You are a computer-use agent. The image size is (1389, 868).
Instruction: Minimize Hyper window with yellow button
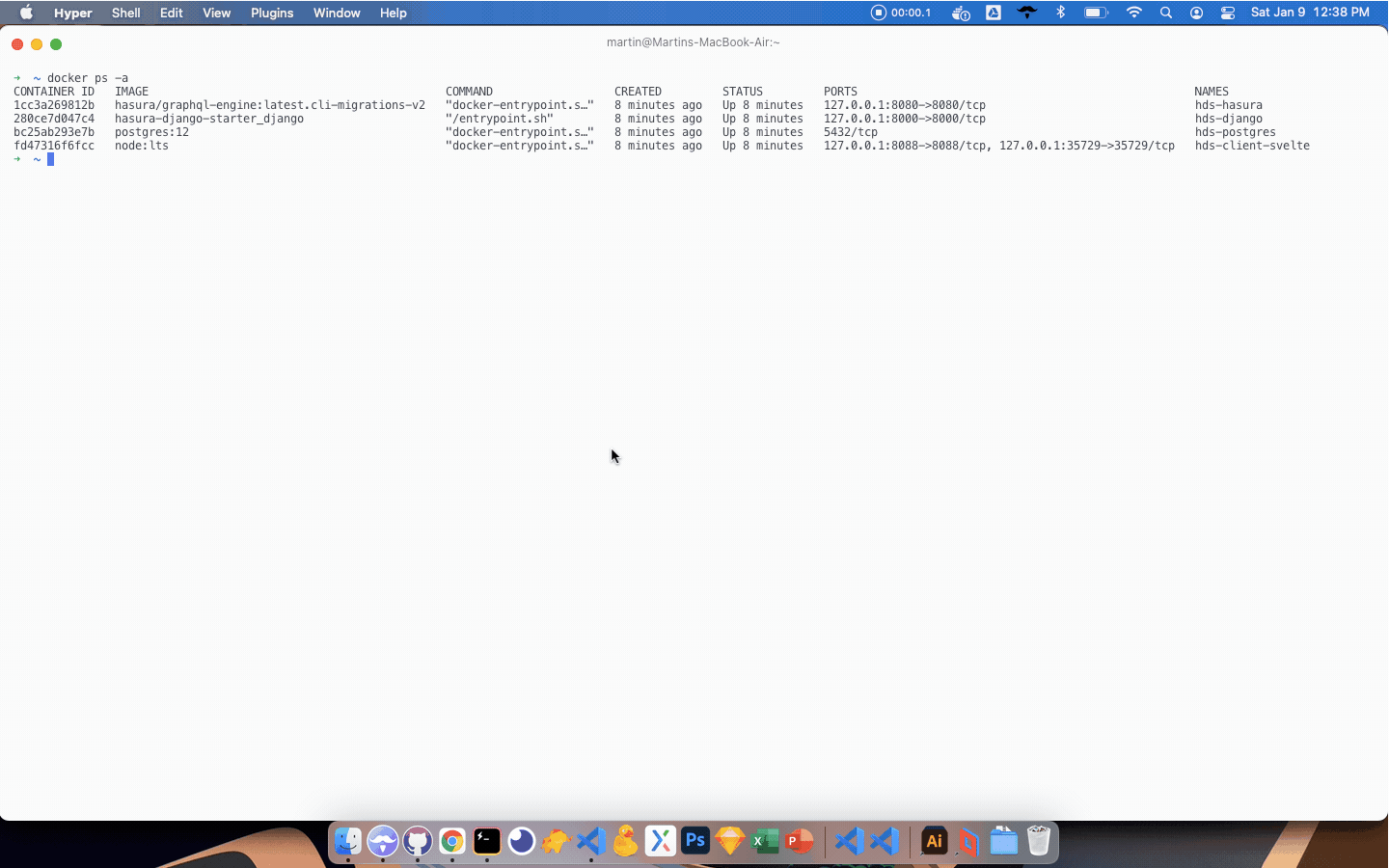[x=37, y=44]
